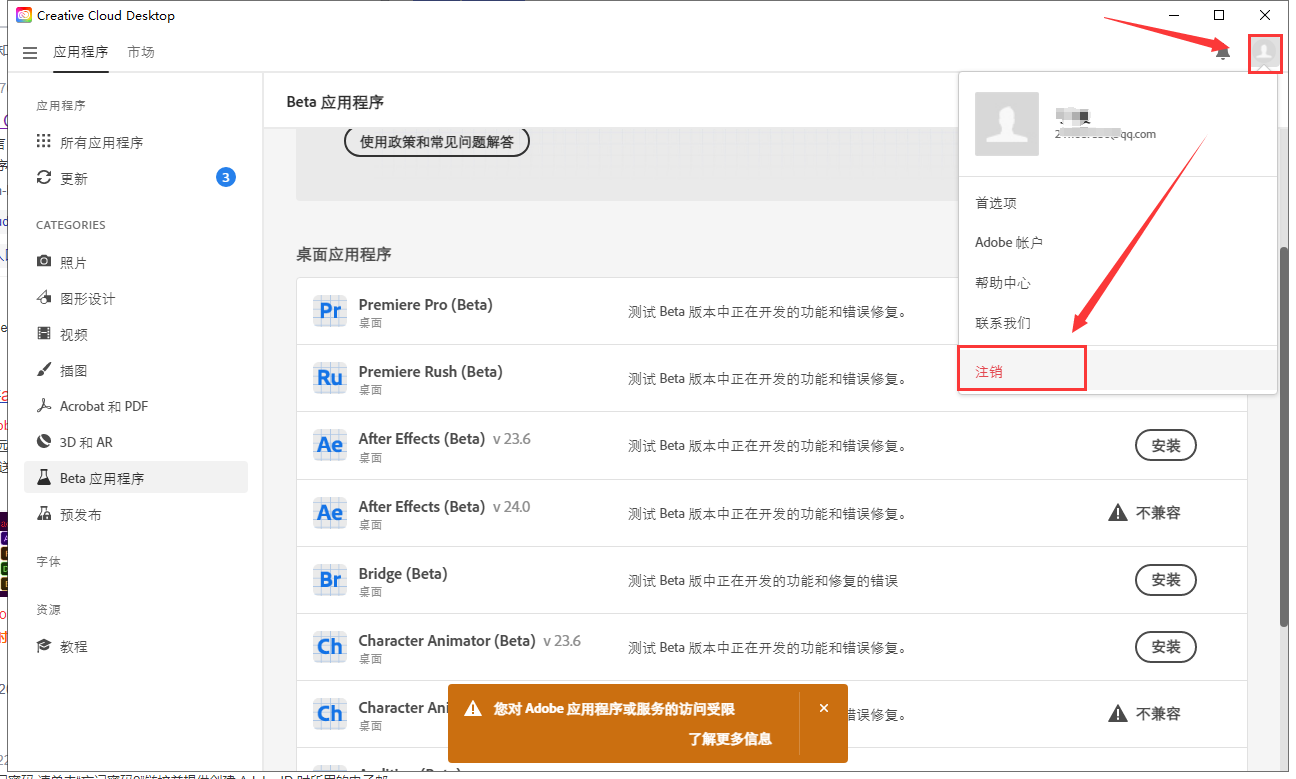Viewport: 1296px width, 779px height.
Task: Install Bridge (Beta)
Action: [x=1166, y=579]
